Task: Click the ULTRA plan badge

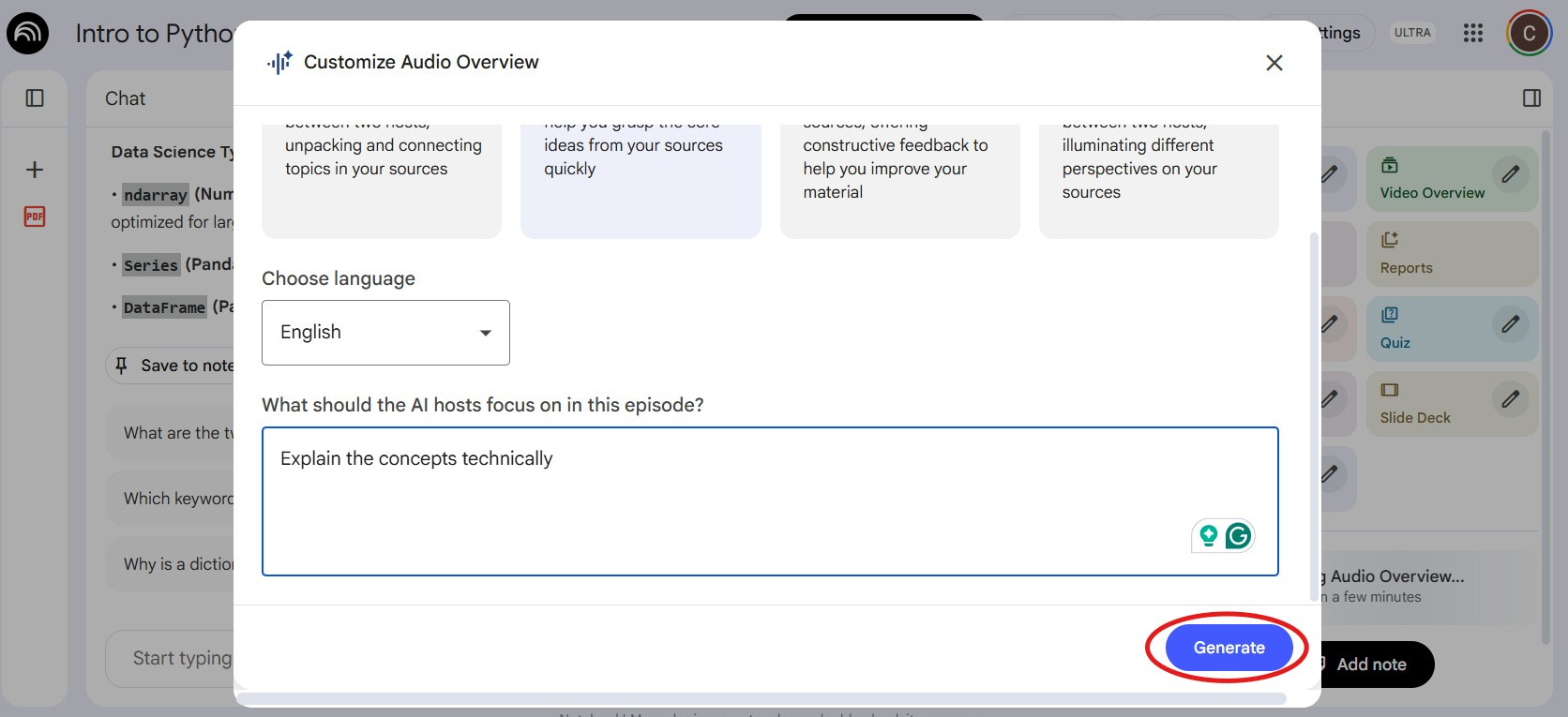Action: click(x=1412, y=33)
